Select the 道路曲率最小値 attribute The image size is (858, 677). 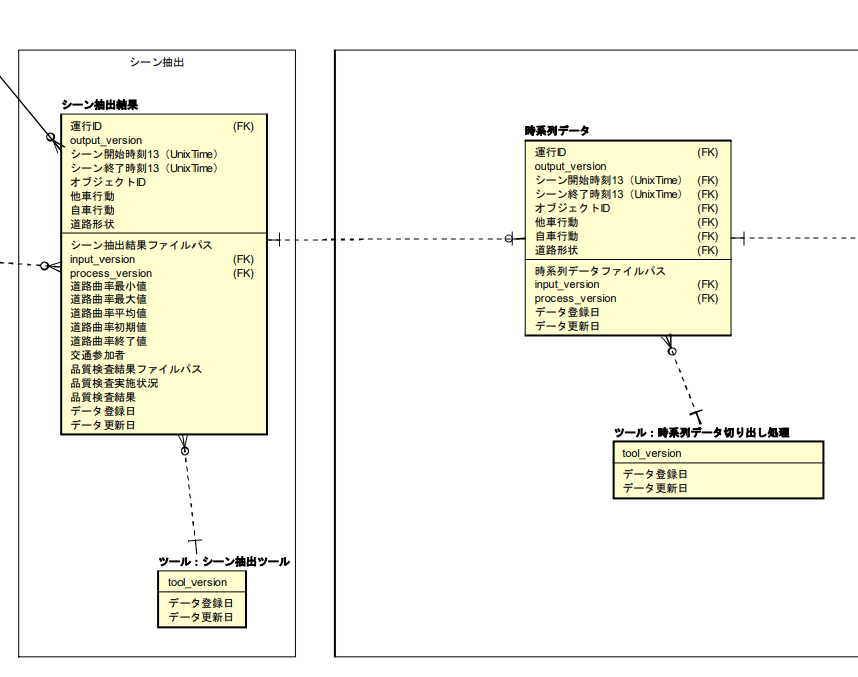click(108, 286)
